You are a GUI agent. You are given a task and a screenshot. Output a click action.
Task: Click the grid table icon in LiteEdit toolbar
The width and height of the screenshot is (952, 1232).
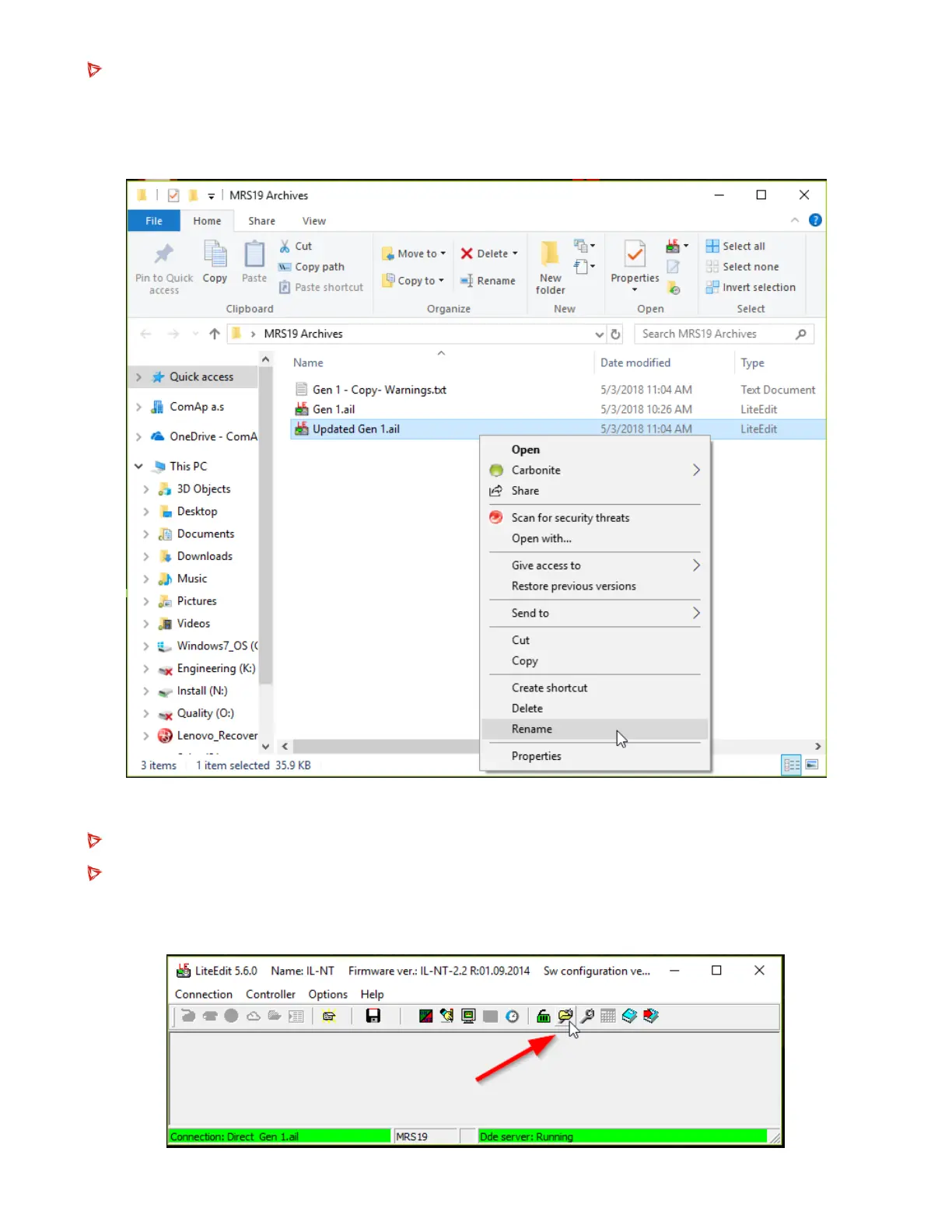608,1016
